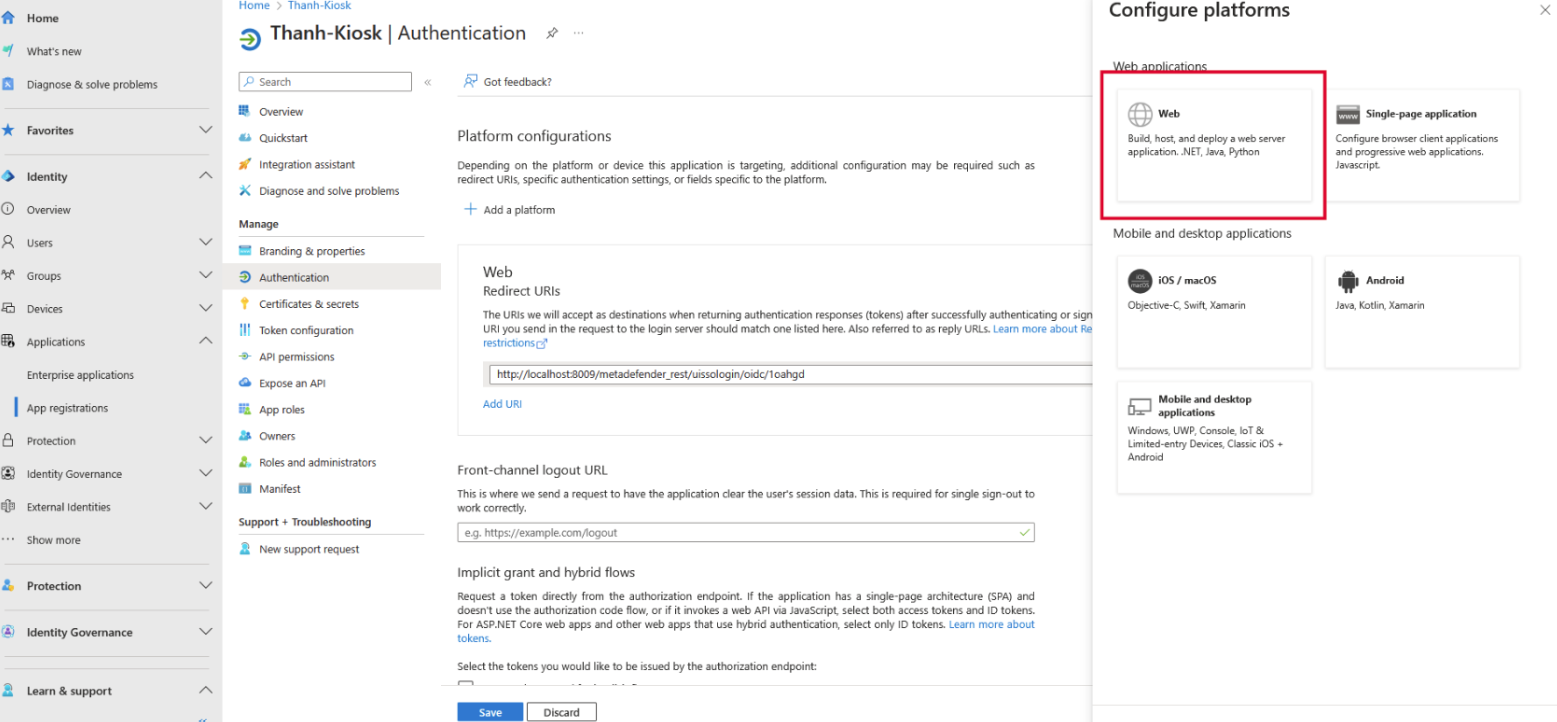1557x722 pixels.
Task: Expand the Devices chevron
Action: click(x=206, y=308)
